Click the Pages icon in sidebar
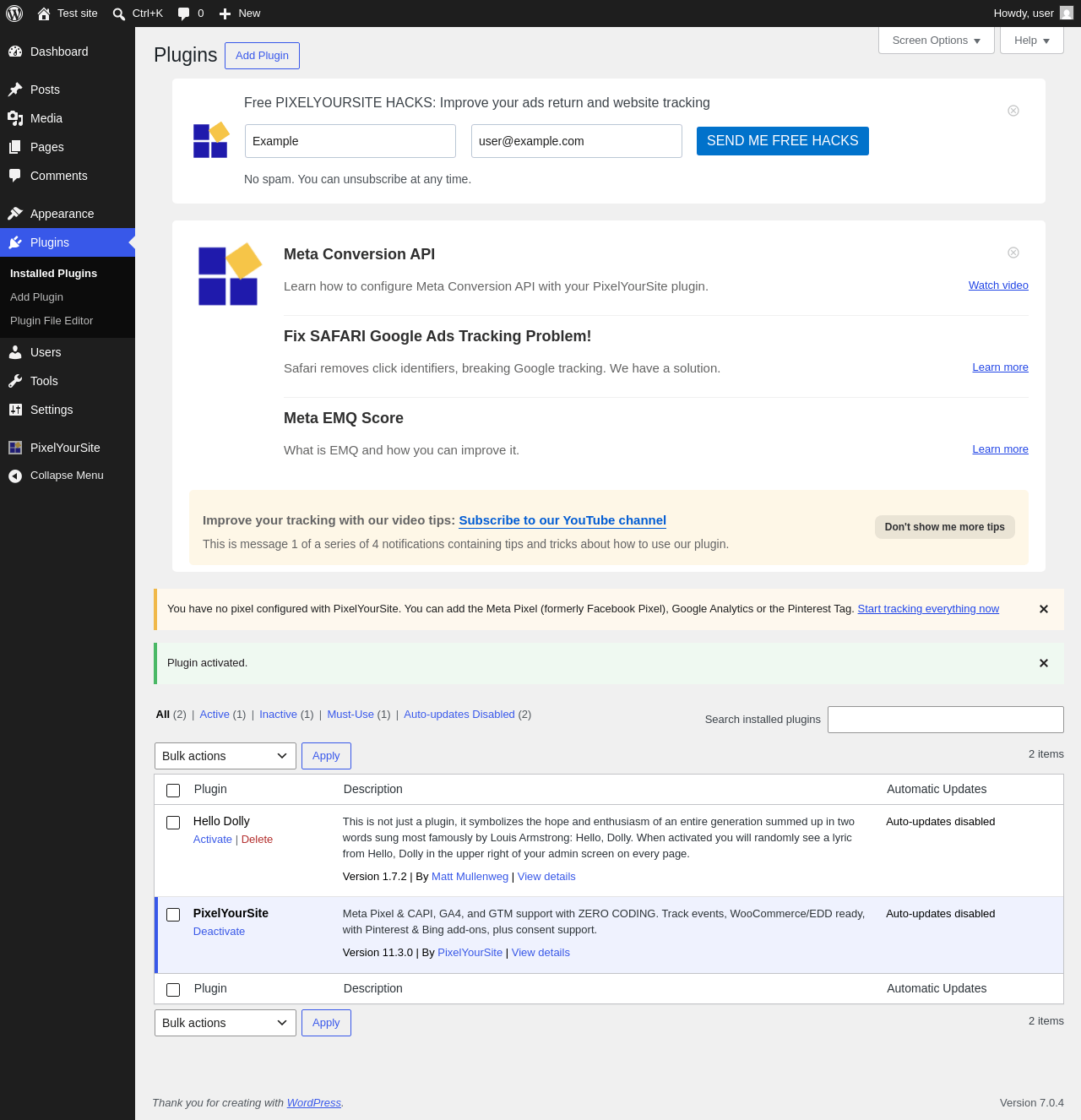 point(15,147)
